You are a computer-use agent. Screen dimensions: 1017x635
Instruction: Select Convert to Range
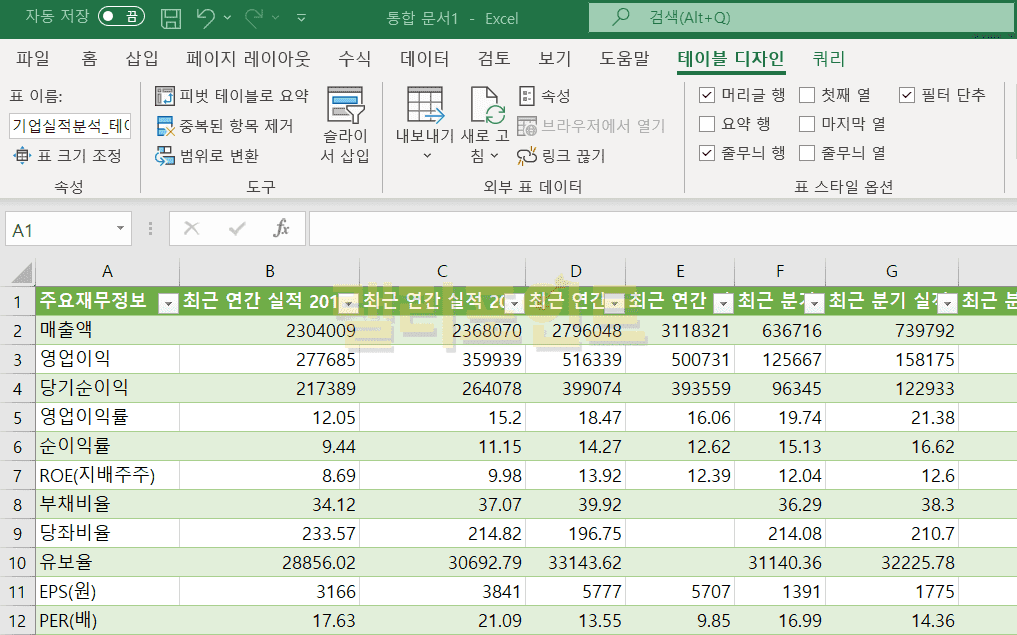tap(206, 156)
